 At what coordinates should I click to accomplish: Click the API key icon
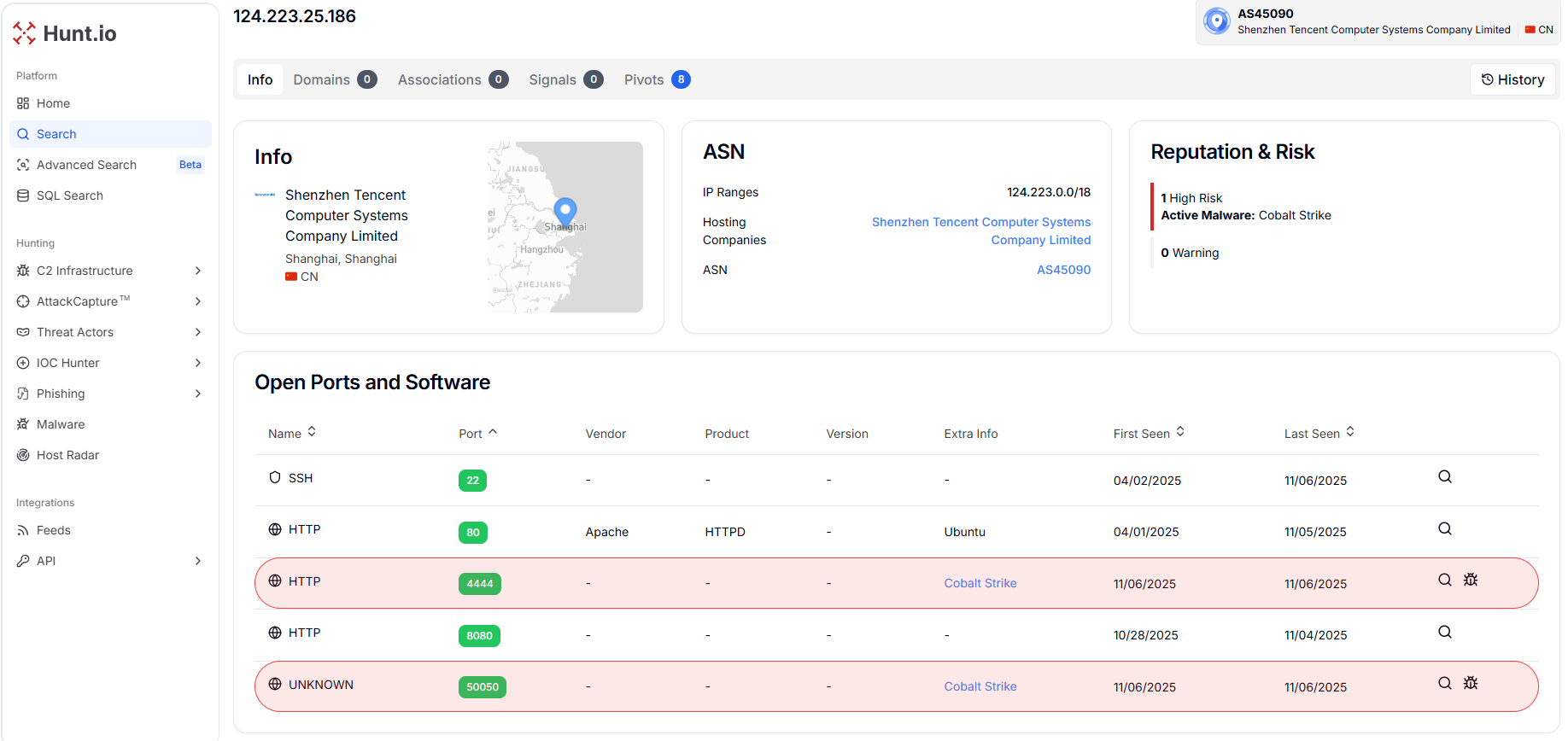23,561
